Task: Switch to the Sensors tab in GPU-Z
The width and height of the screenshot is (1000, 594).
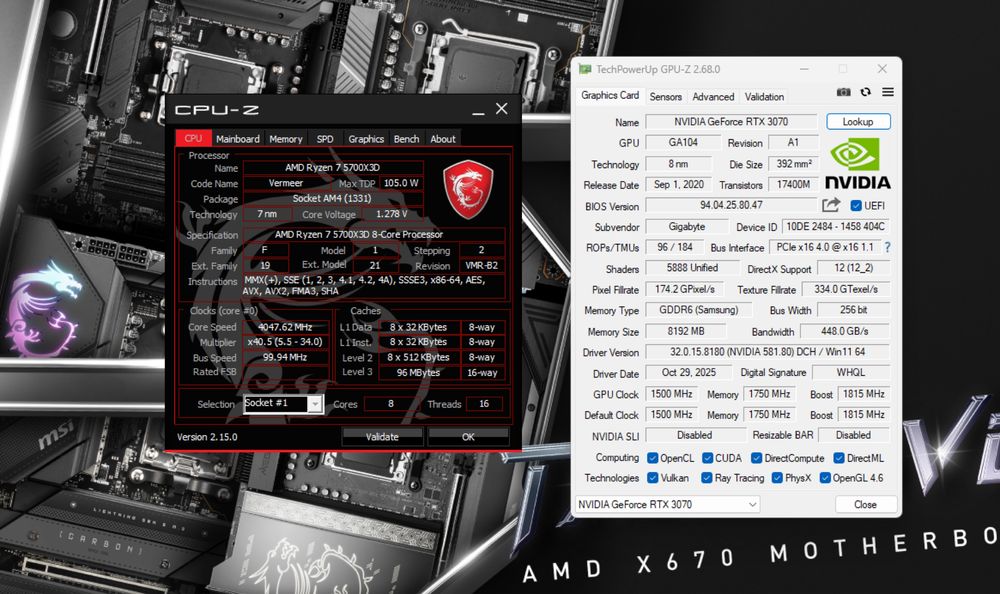Action: pos(665,96)
